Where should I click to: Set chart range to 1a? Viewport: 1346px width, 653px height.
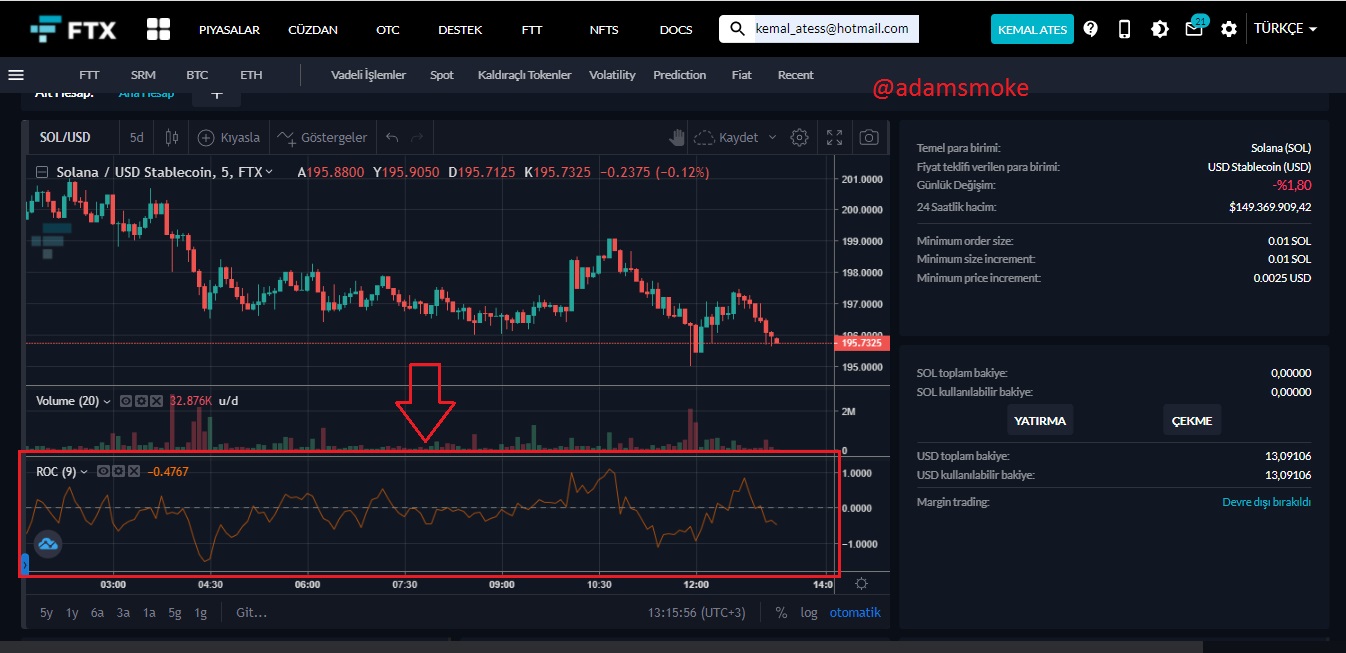(x=149, y=612)
